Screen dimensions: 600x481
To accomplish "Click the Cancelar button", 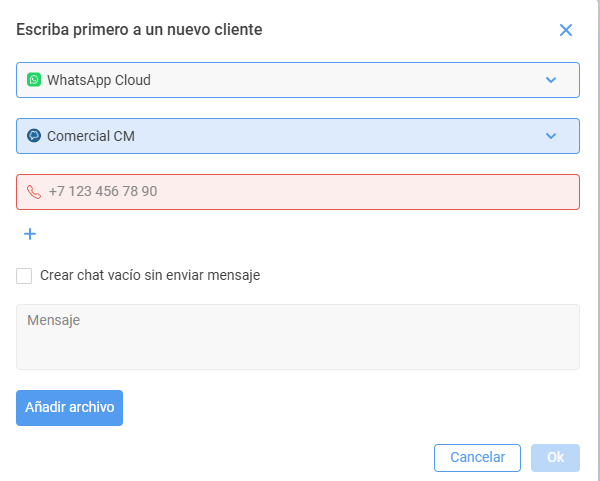I will click(477, 458).
